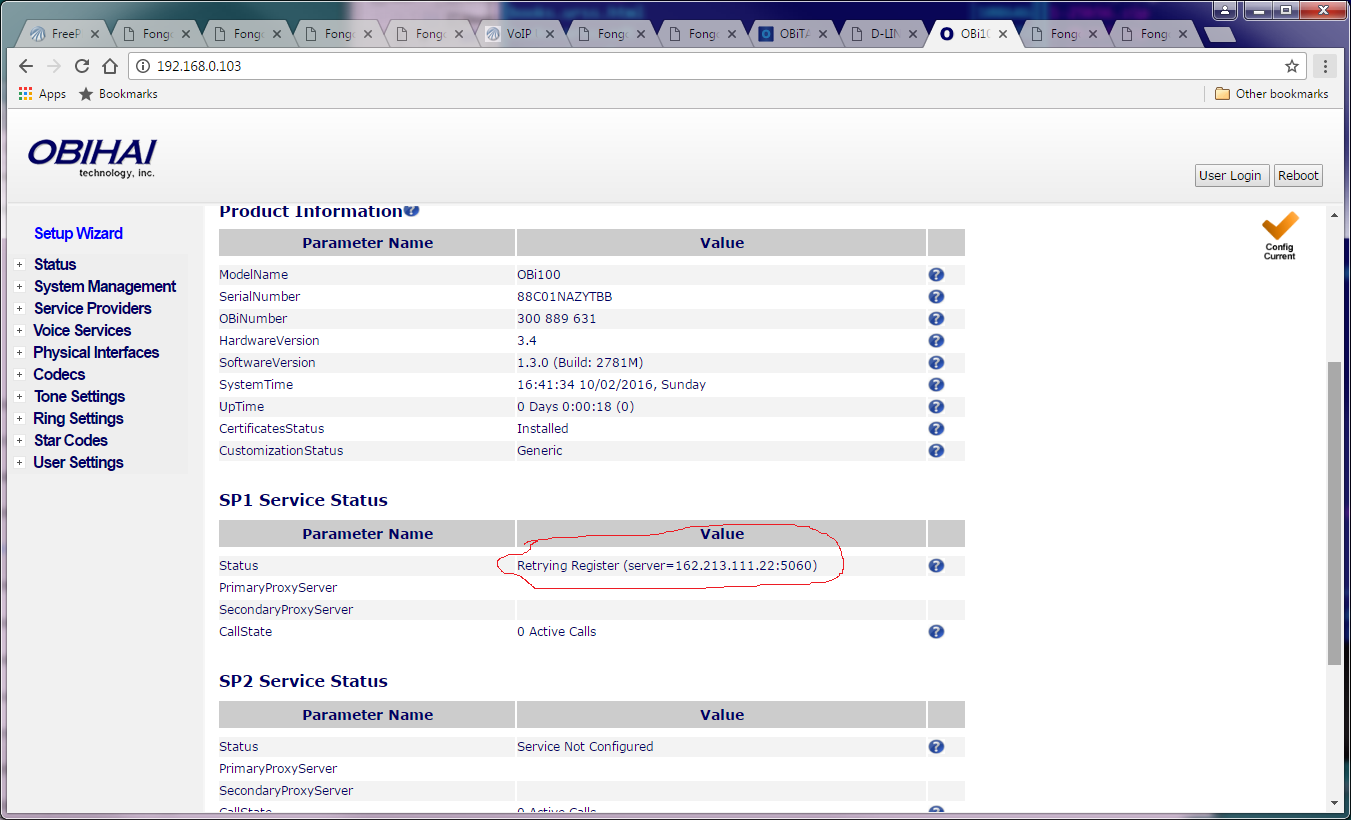Screen dimensions: 1351x820
Task: Open Physical Interfaces in sidebar
Action: [96, 353]
